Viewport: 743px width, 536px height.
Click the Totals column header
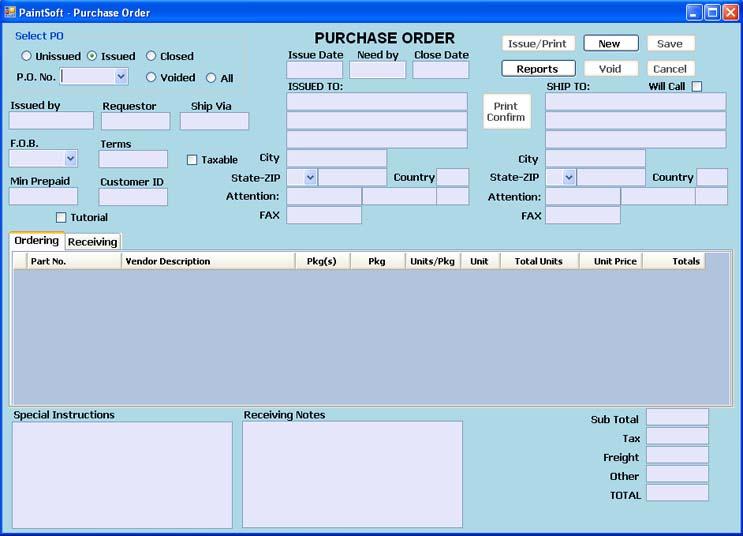pos(674,261)
